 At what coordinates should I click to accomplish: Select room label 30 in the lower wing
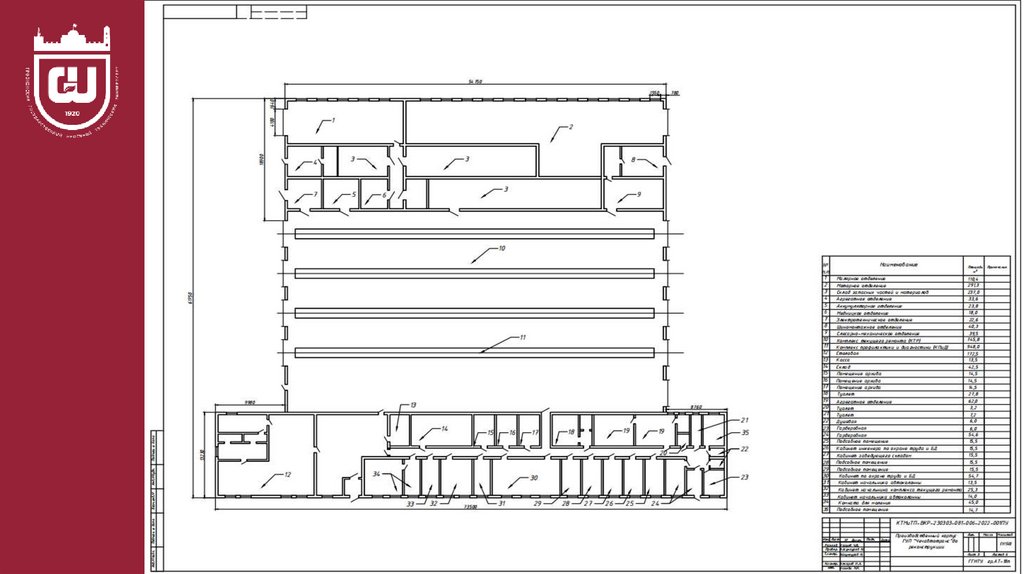[534, 478]
